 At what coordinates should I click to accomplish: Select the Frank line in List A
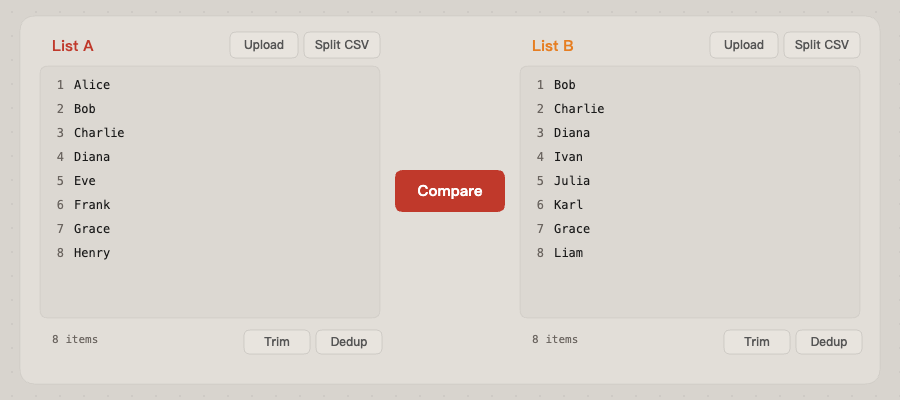point(92,205)
